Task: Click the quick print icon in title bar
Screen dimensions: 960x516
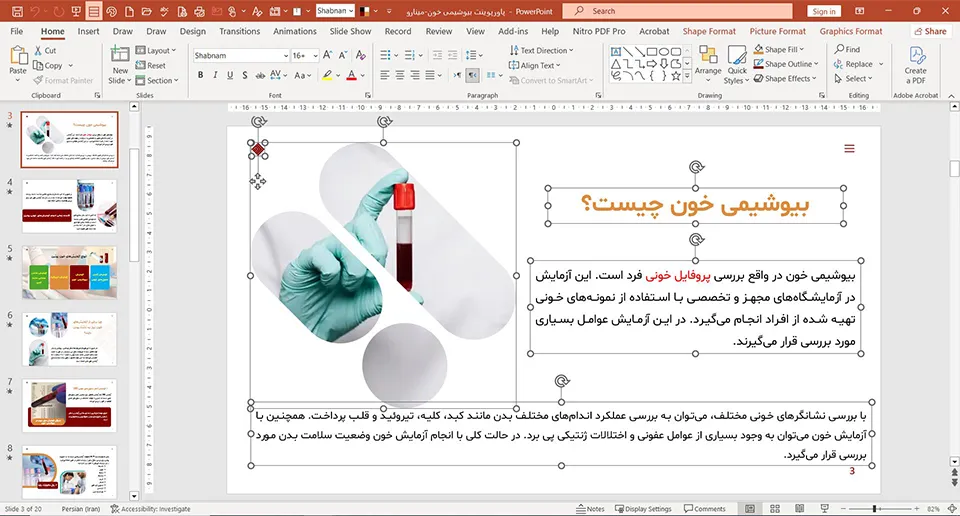Action: [199, 11]
